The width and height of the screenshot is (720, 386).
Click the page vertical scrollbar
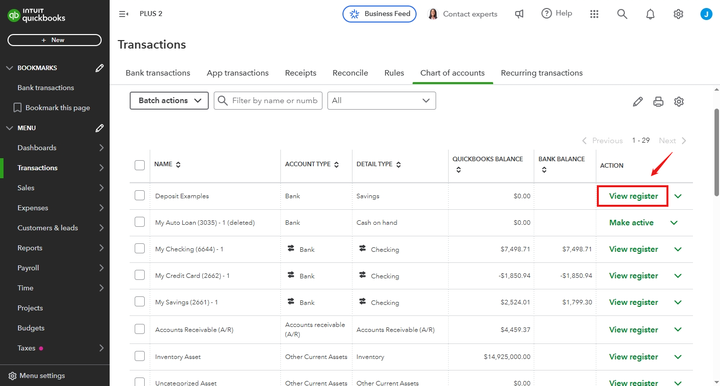click(x=716, y=151)
